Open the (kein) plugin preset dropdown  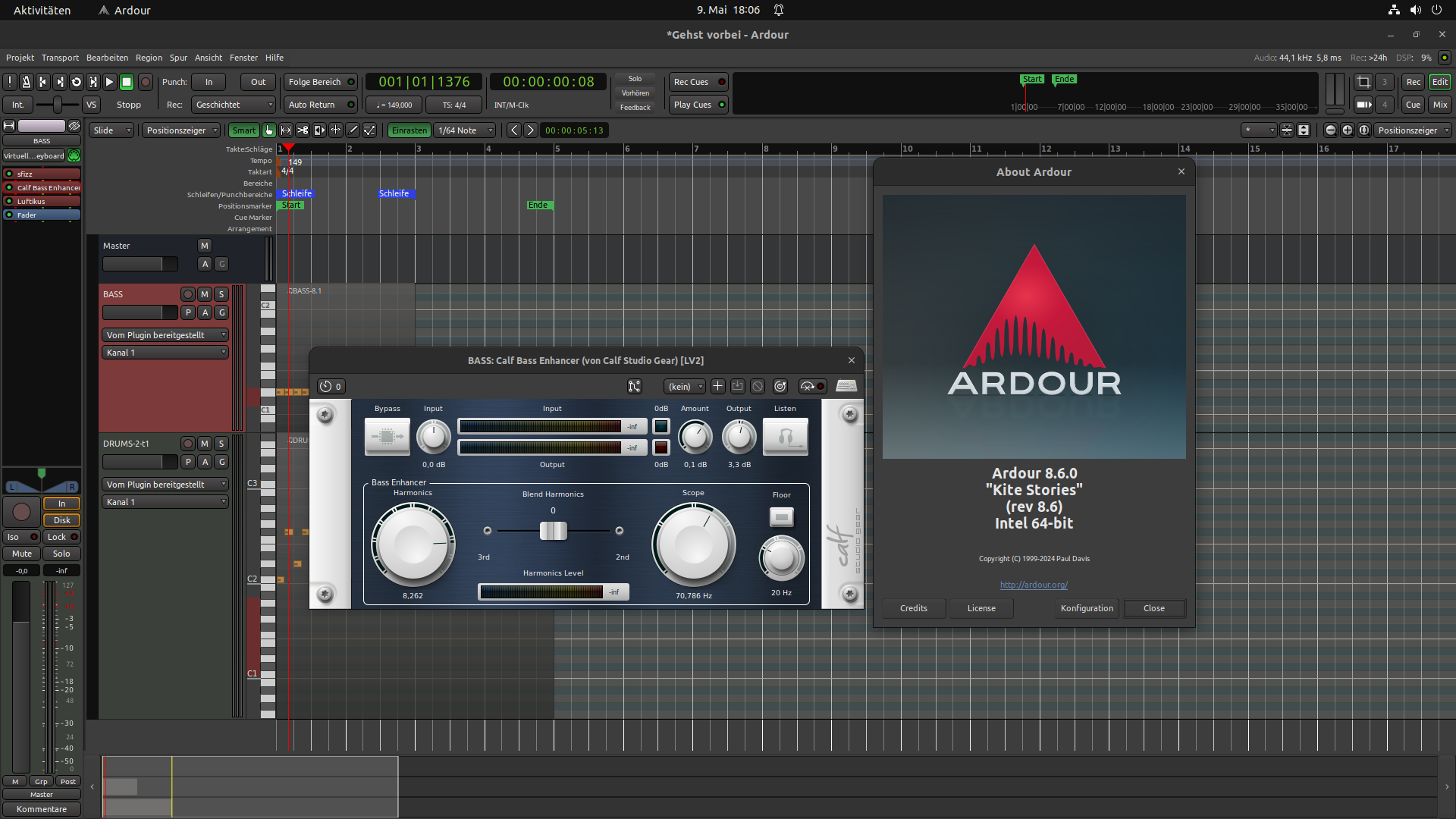pyautogui.click(x=685, y=387)
